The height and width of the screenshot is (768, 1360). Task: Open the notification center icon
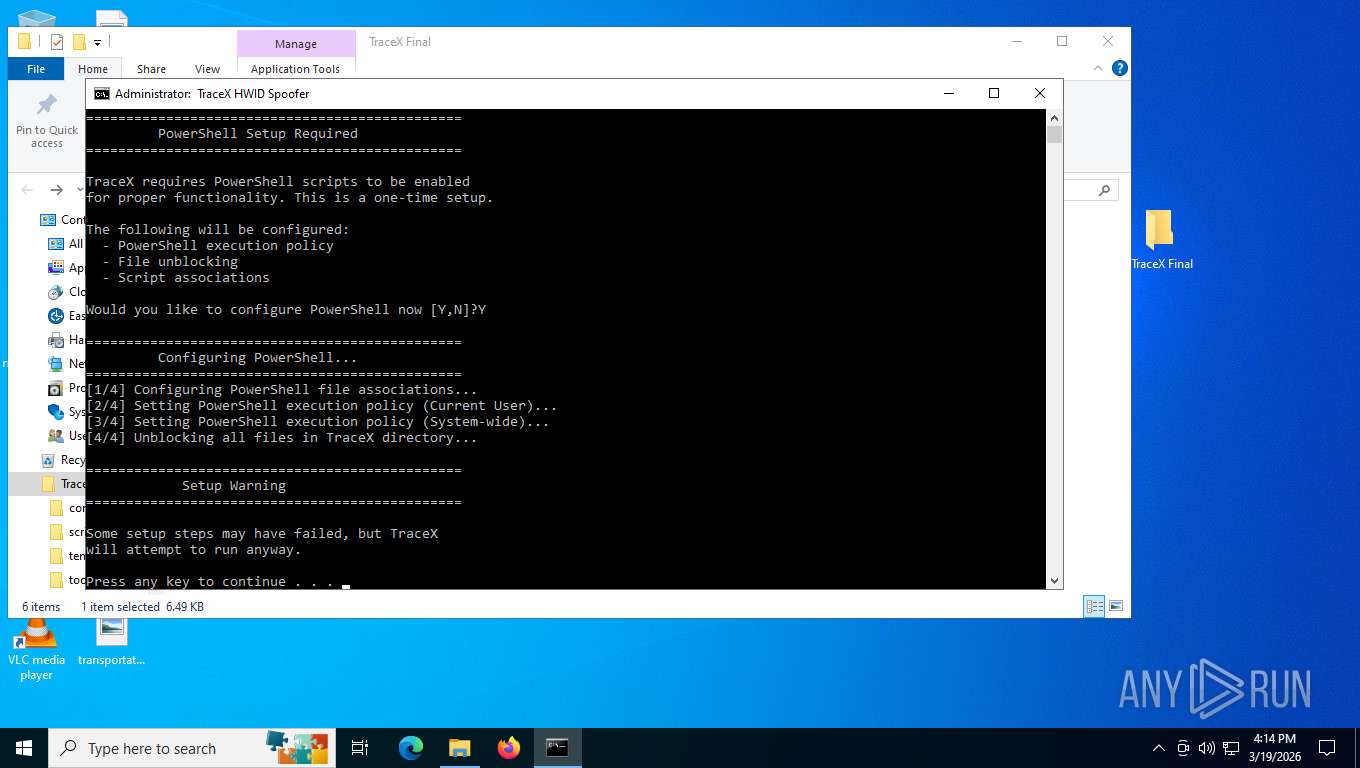click(1327, 748)
